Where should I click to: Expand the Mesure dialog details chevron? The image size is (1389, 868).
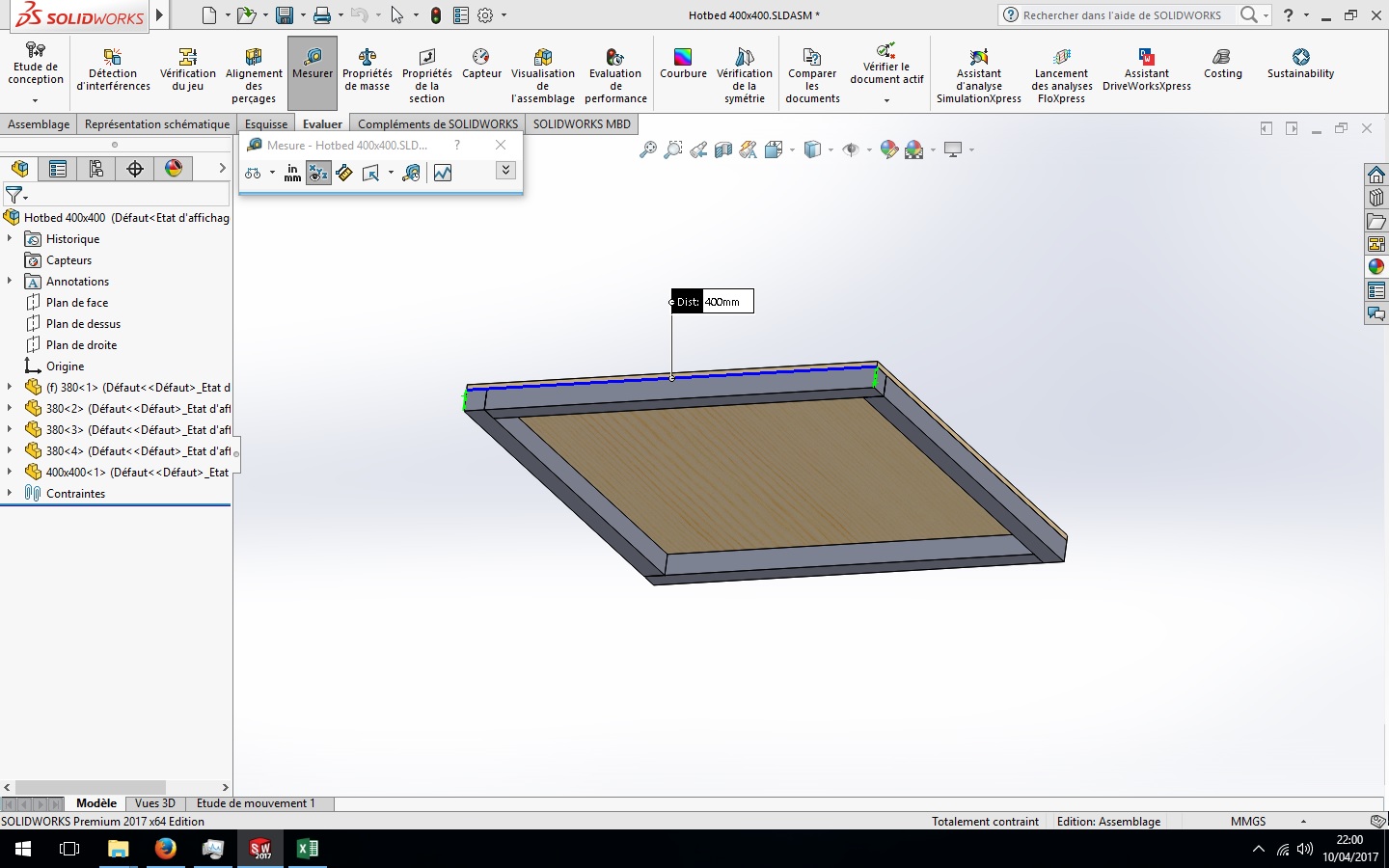[x=505, y=170]
